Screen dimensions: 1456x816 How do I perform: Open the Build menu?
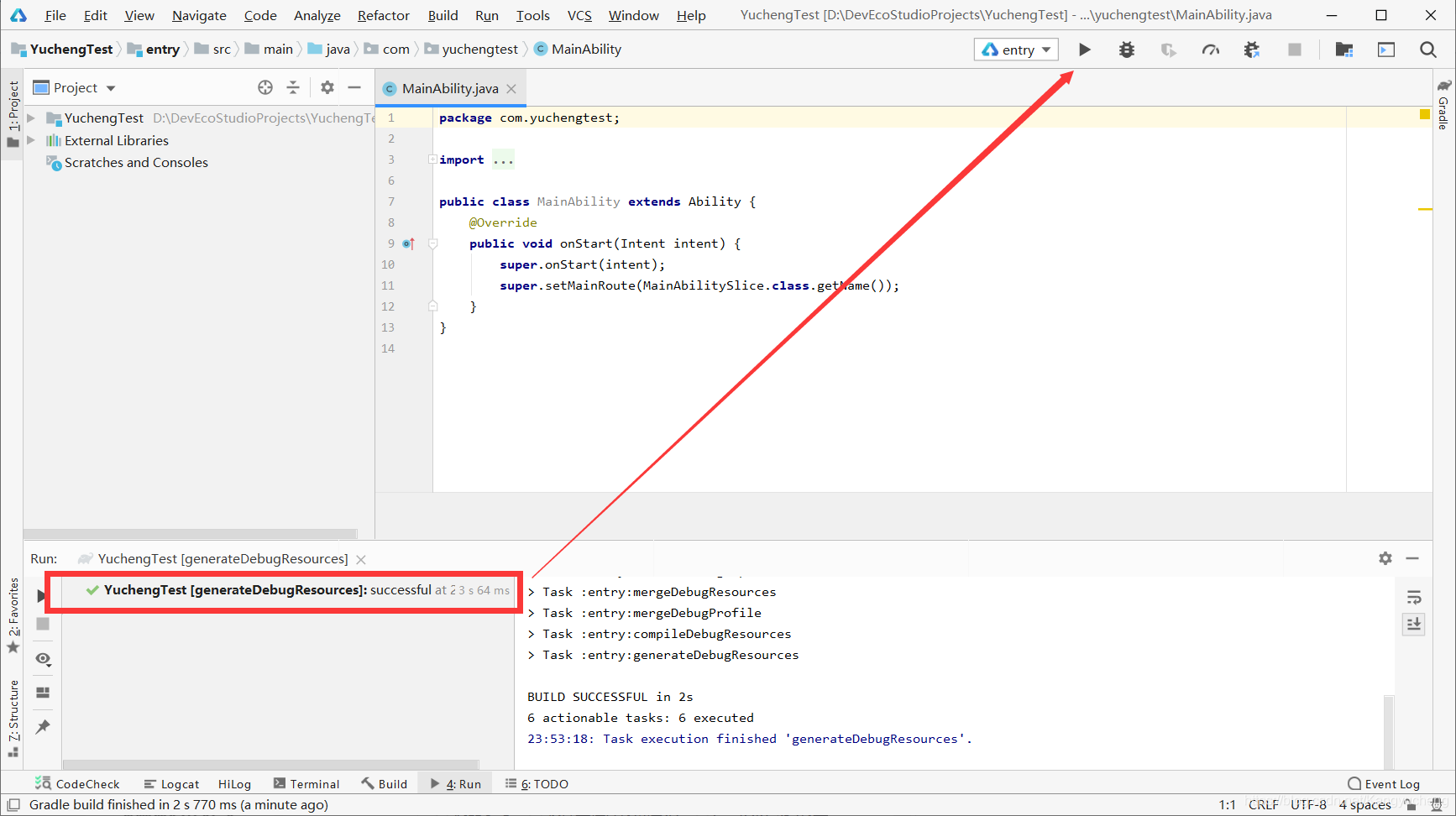pyautogui.click(x=443, y=15)
